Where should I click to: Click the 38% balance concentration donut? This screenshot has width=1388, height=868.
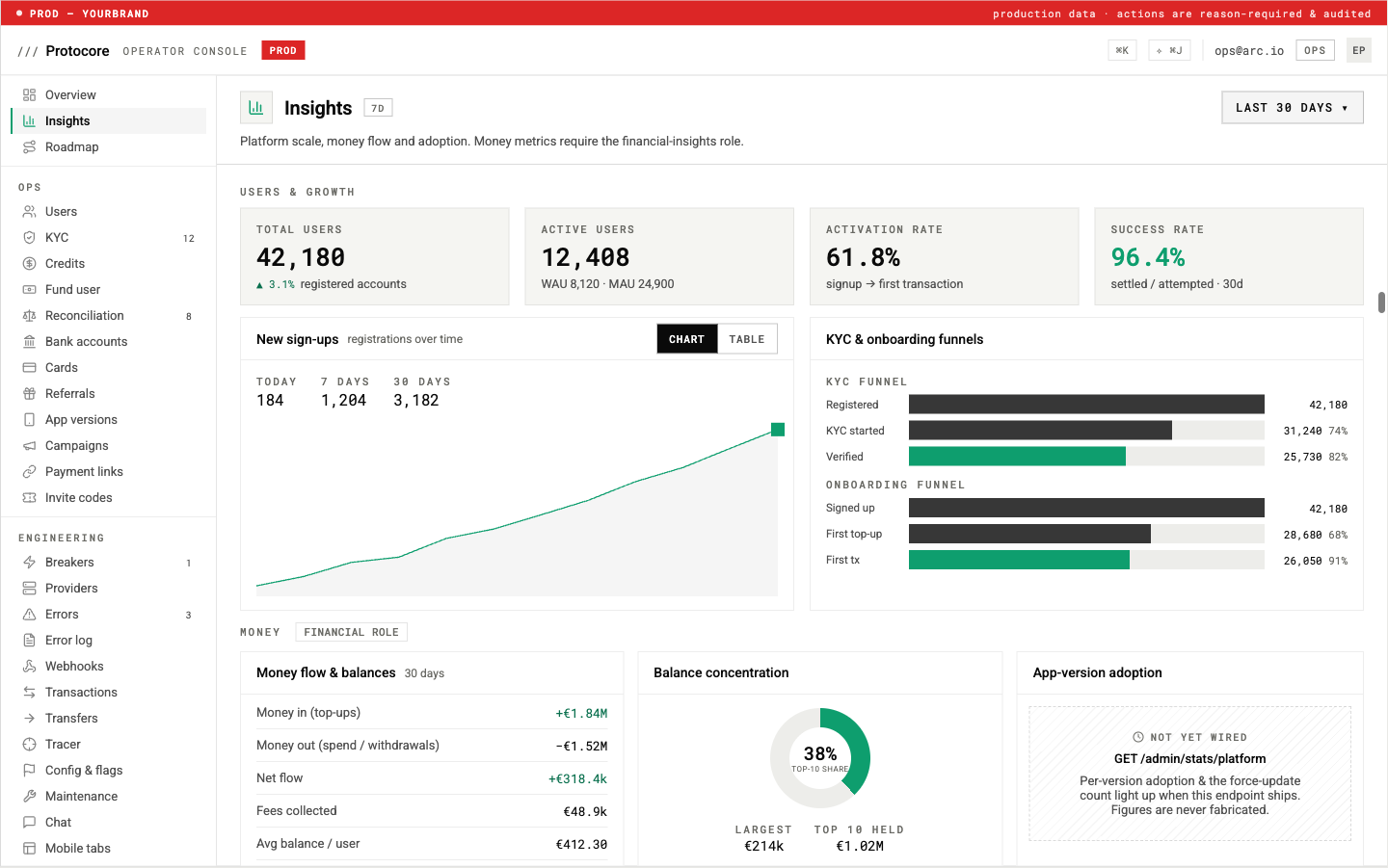click(820, 758)
